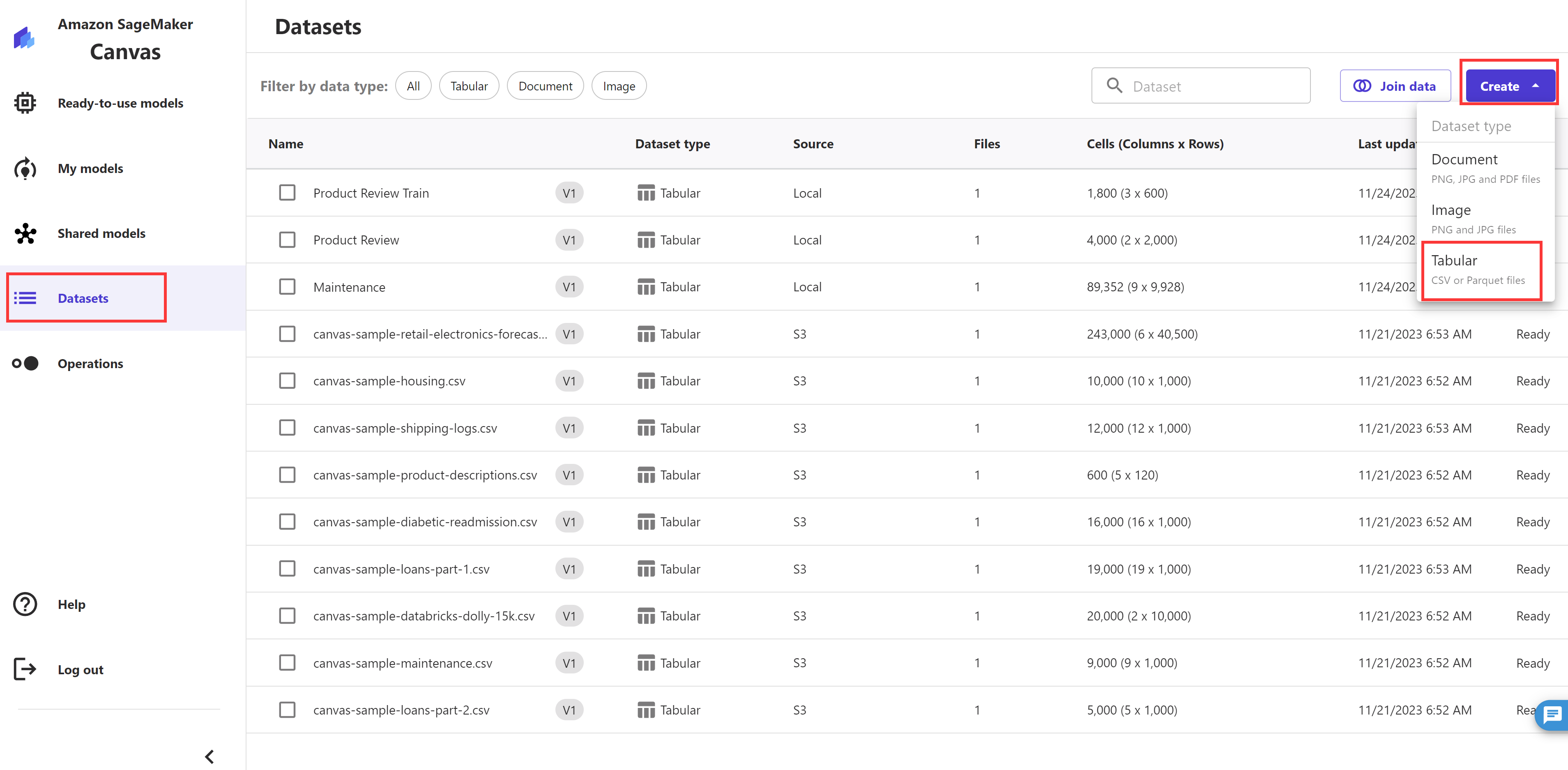Select the Maintenance dataset checkbox
Viewport: 1568px width, 770px height.
point(287,287)
